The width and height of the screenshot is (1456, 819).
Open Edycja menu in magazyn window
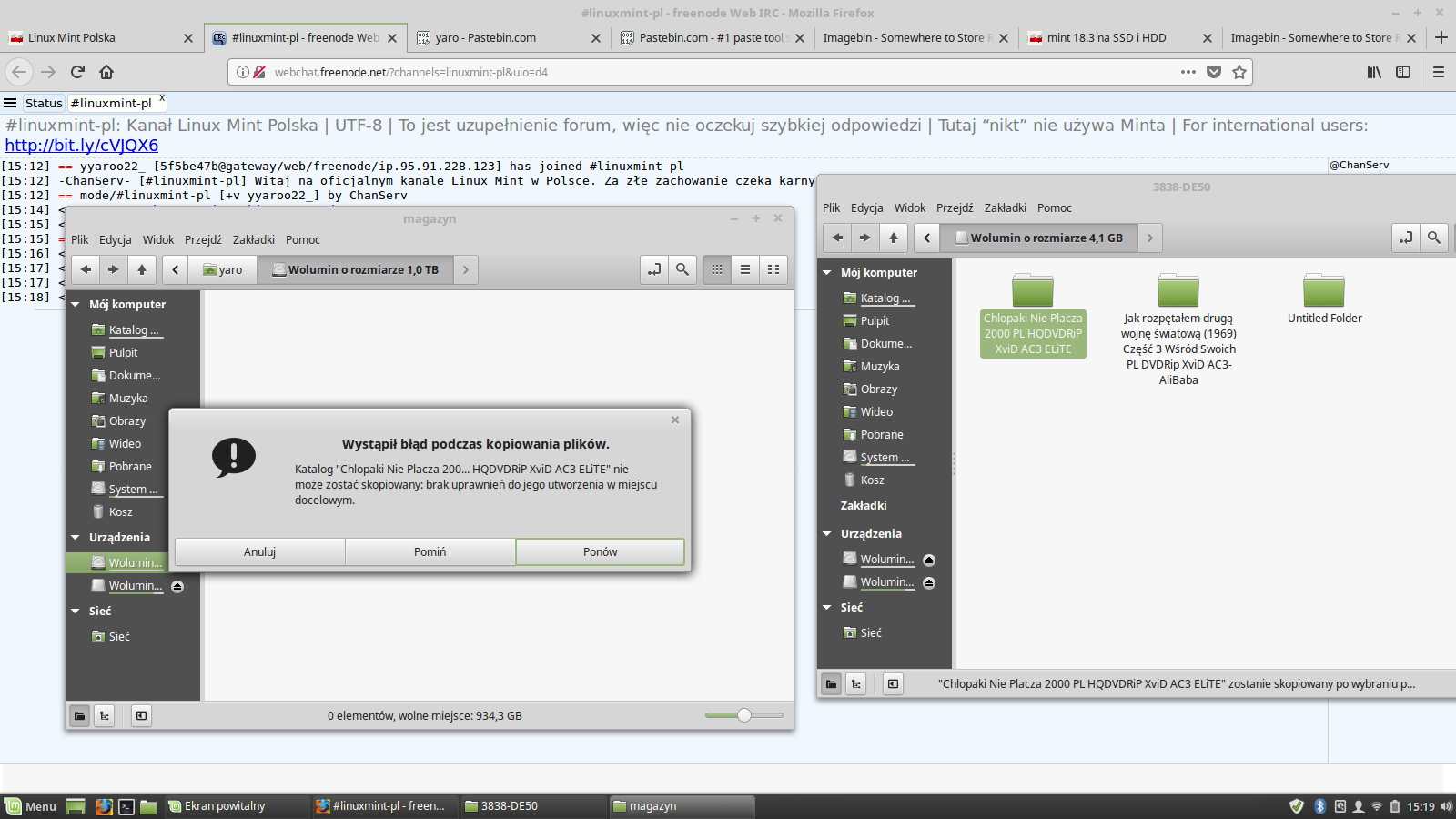click(116, 240)
